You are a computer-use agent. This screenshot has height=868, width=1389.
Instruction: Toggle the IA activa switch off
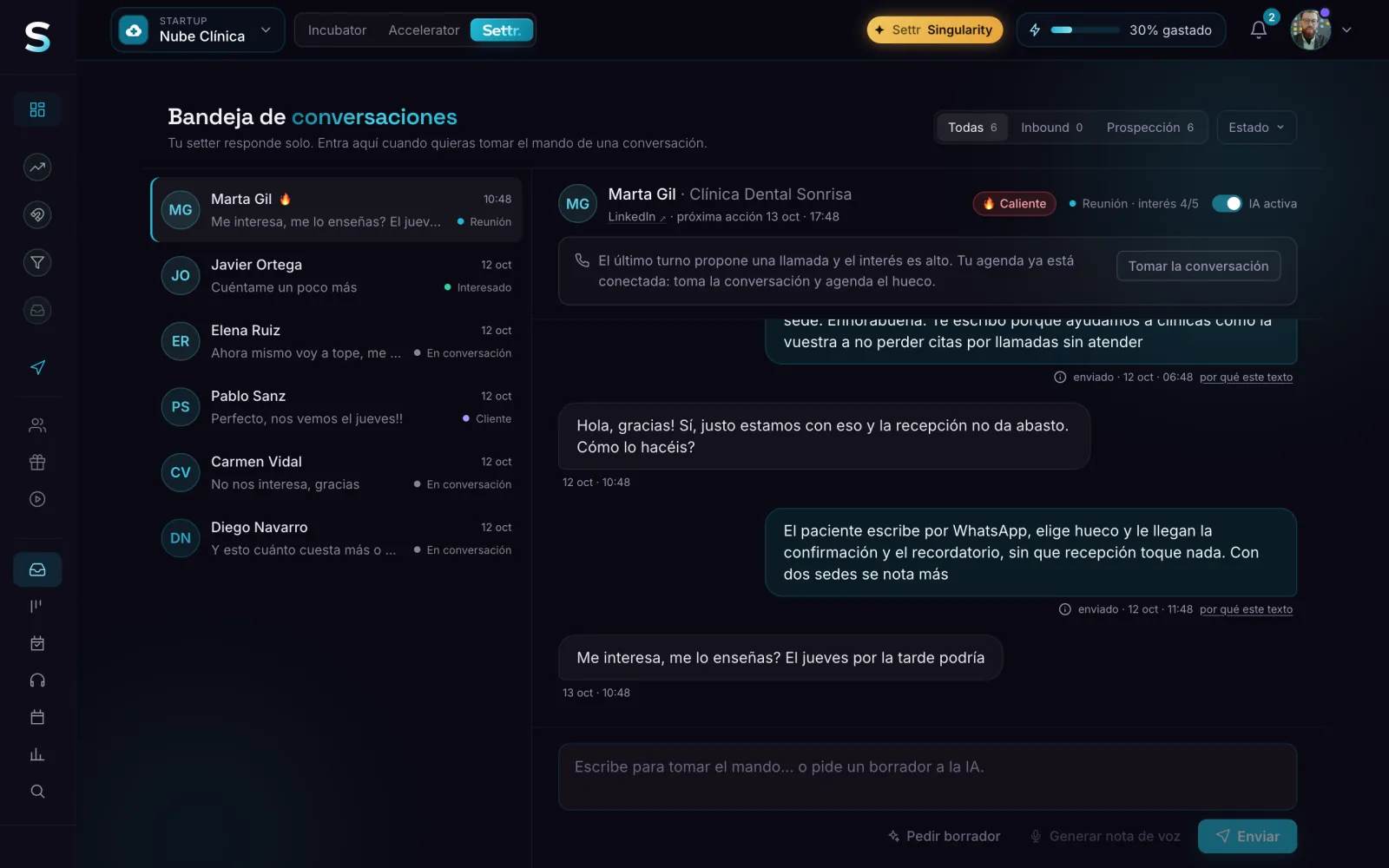click(x=1227, y=203)
